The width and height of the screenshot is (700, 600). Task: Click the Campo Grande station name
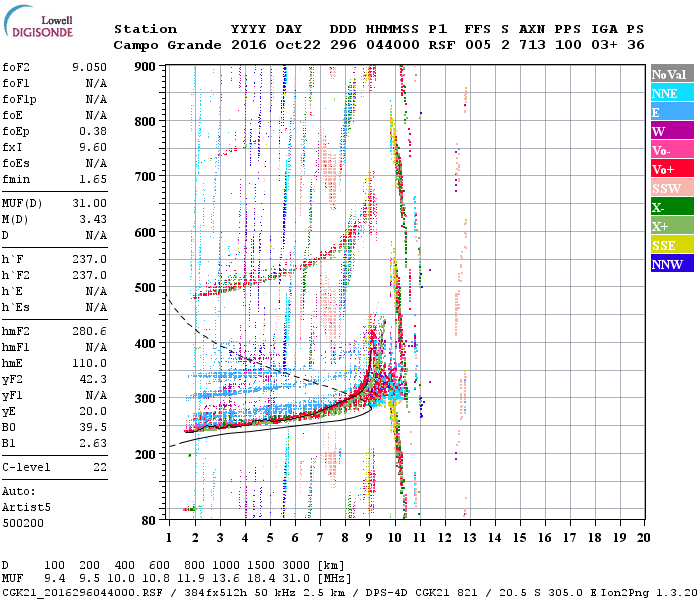click(167, 45)
